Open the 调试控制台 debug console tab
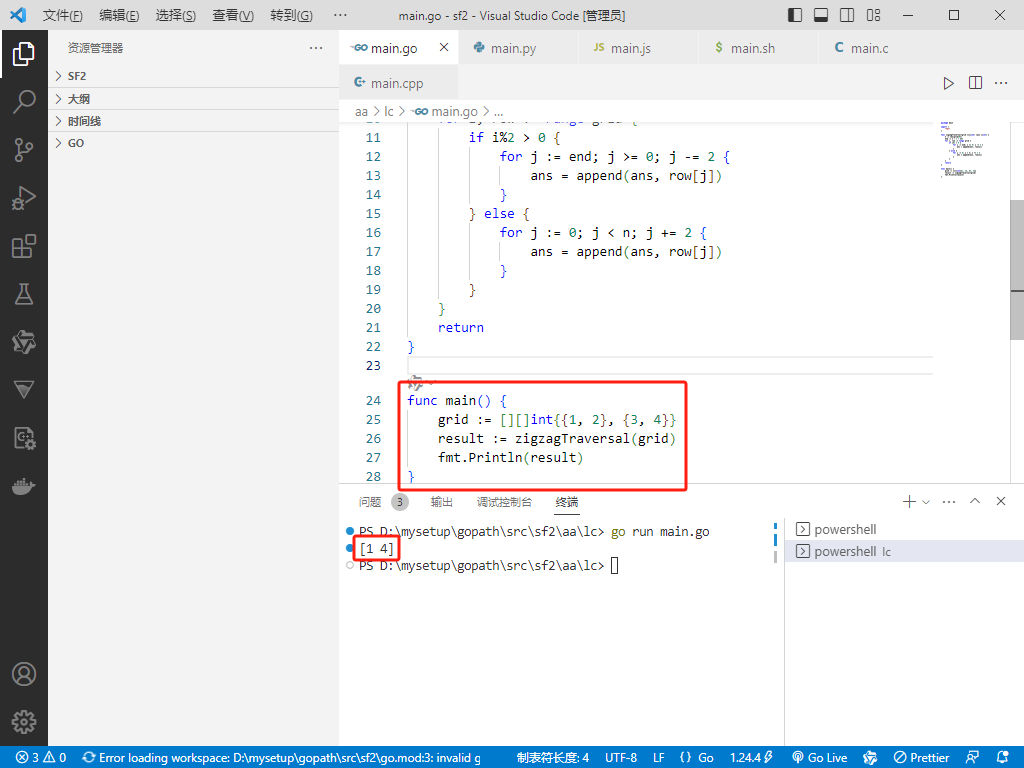Image resolution: width=1024 pixels, height=768 pixels. (x=504, y=502)
